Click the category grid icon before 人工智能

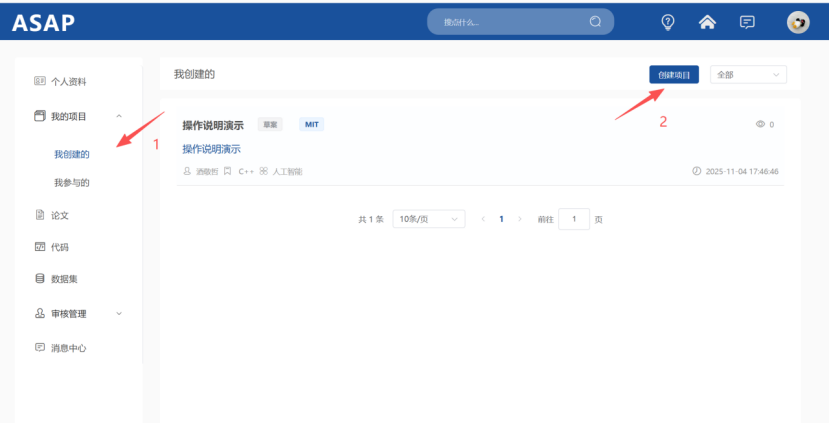tap(263, 171)
